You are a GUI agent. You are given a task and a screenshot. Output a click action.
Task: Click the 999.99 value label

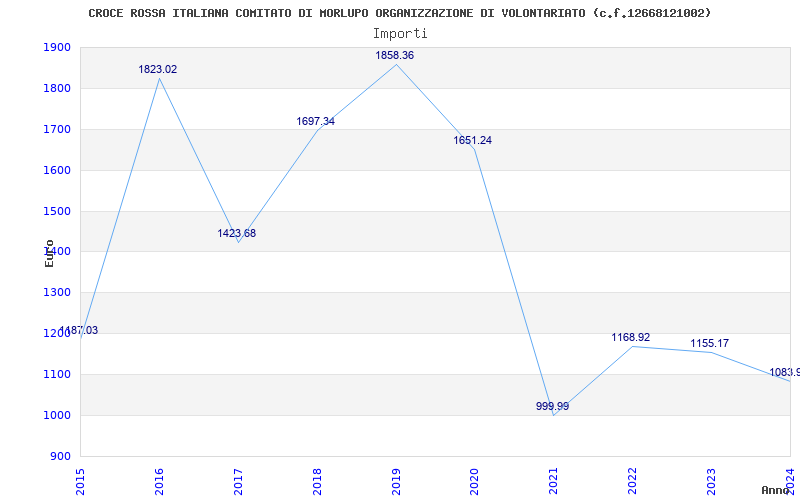coord(553,406)
